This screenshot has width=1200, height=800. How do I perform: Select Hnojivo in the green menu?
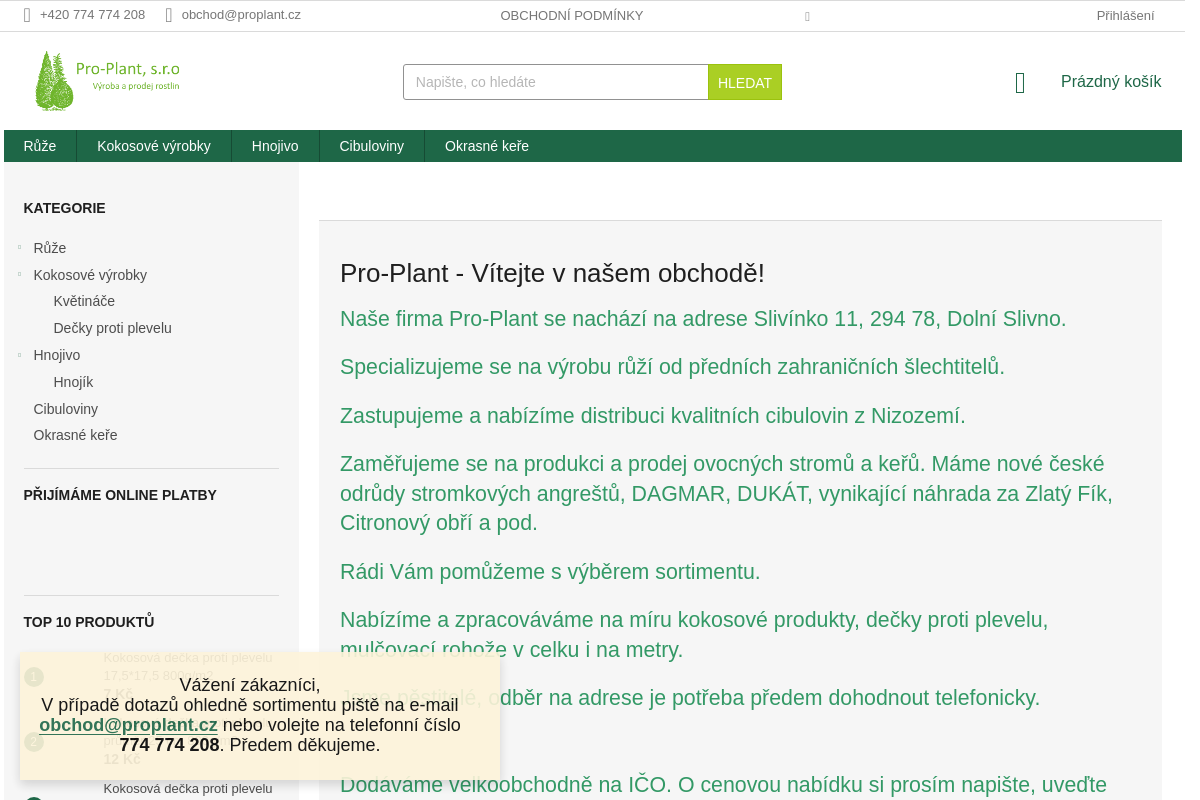coord(275,146)
